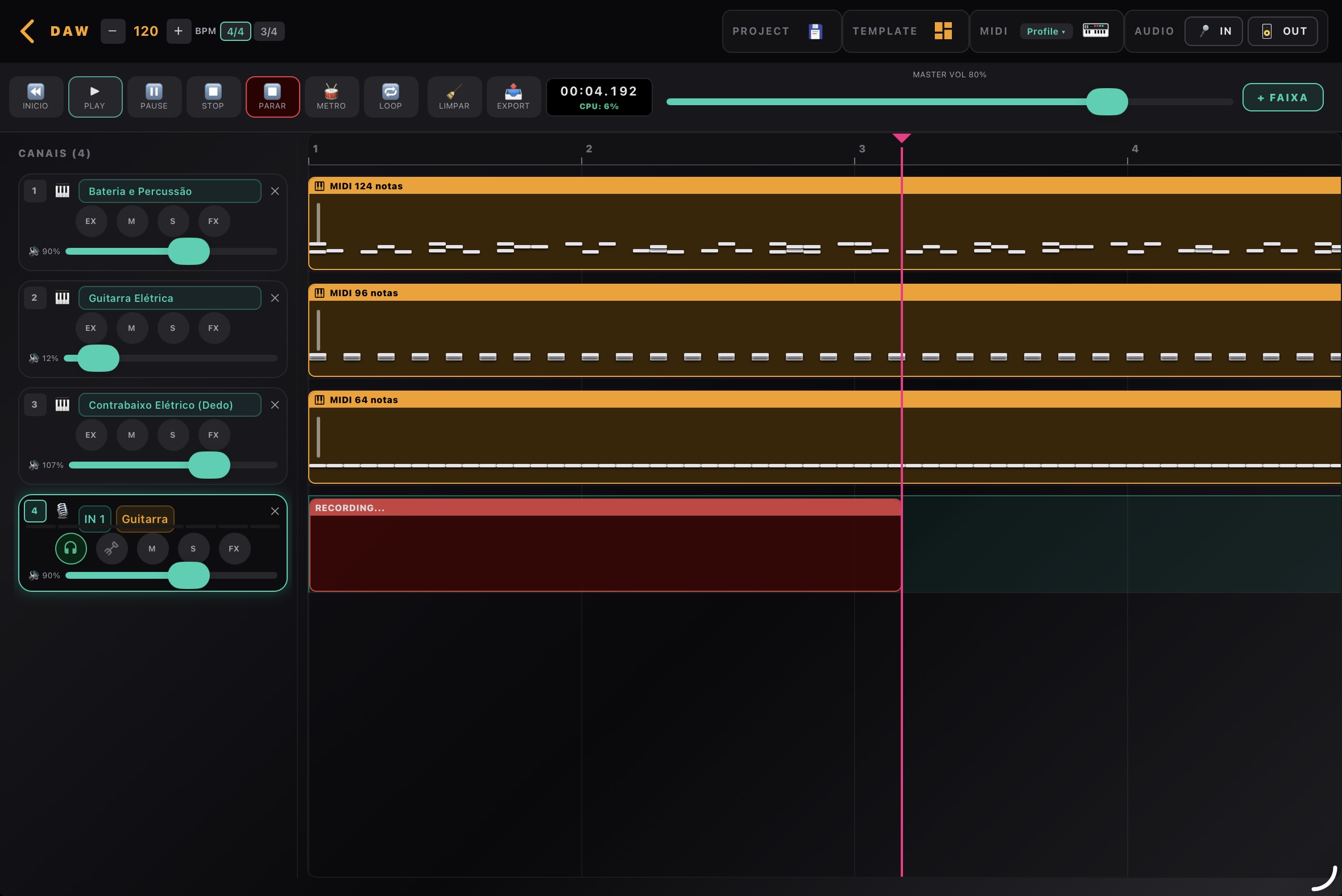Click the piano icon on channel 3

(x=63, y=405)
